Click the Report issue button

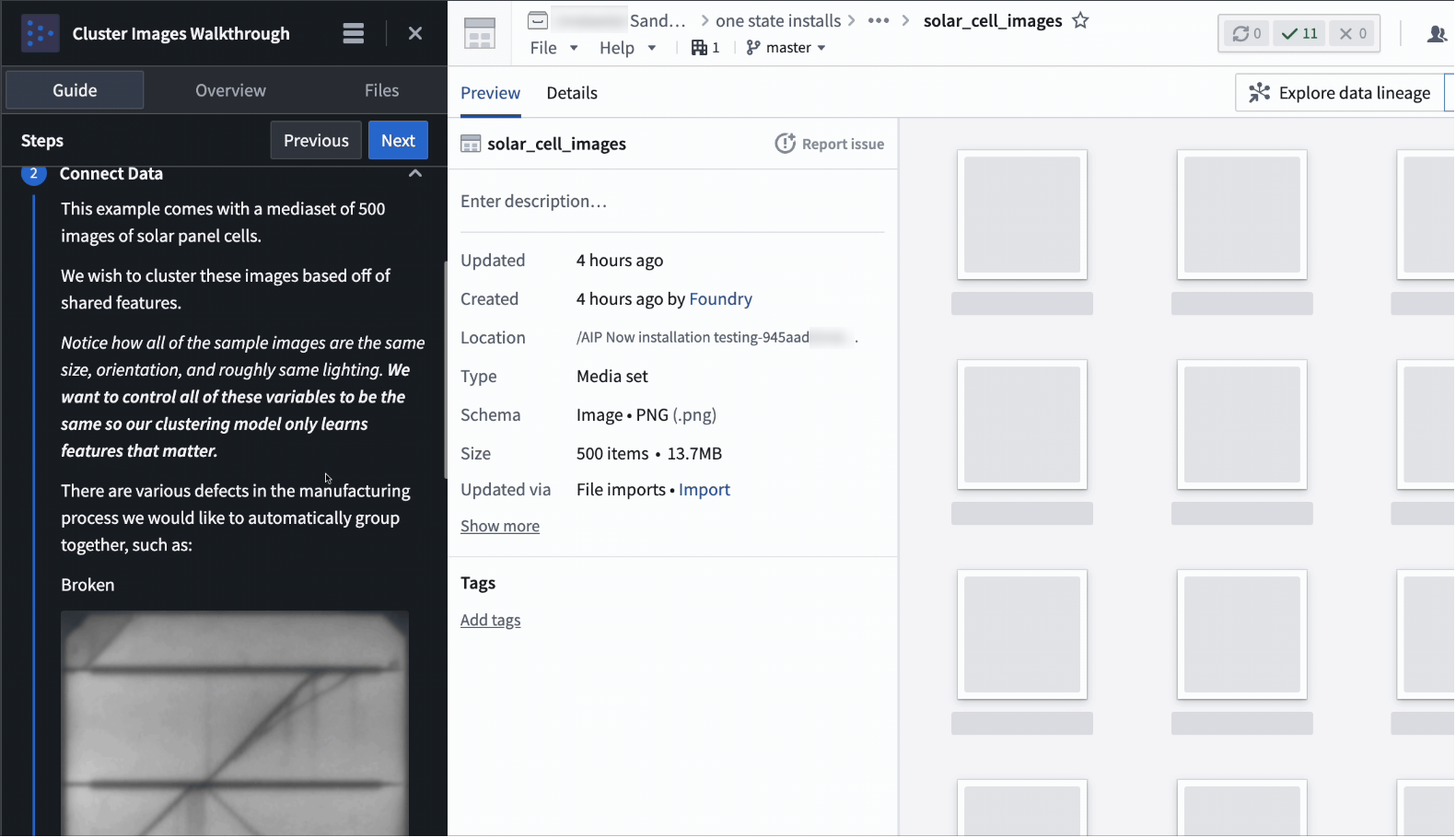830,144
